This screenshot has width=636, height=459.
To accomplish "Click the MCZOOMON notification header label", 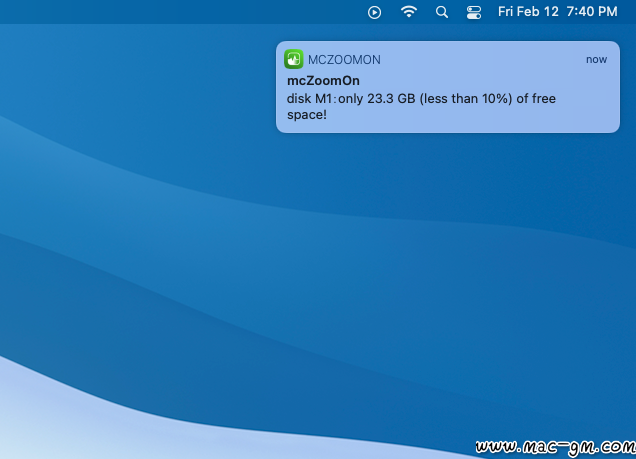I will [x=344, y=60].
